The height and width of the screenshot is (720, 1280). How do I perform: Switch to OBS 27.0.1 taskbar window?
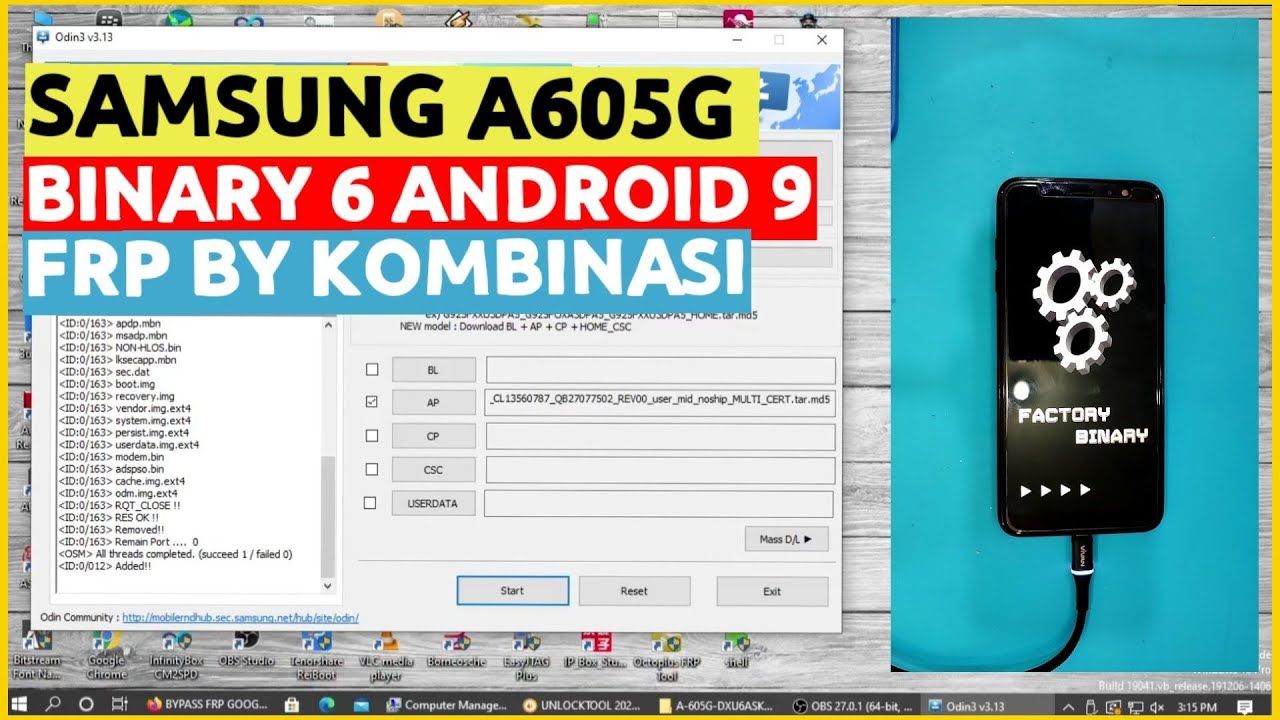[850, 705]
